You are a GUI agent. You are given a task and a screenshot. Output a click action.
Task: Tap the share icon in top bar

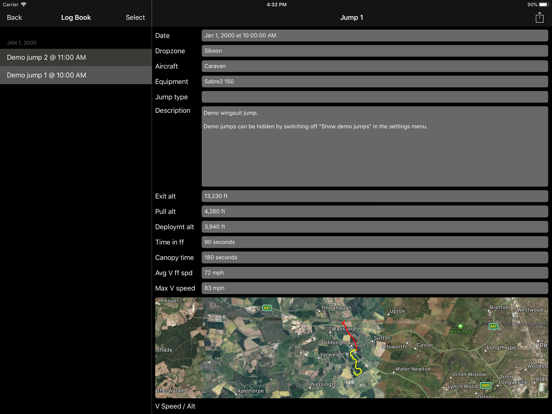539,17
